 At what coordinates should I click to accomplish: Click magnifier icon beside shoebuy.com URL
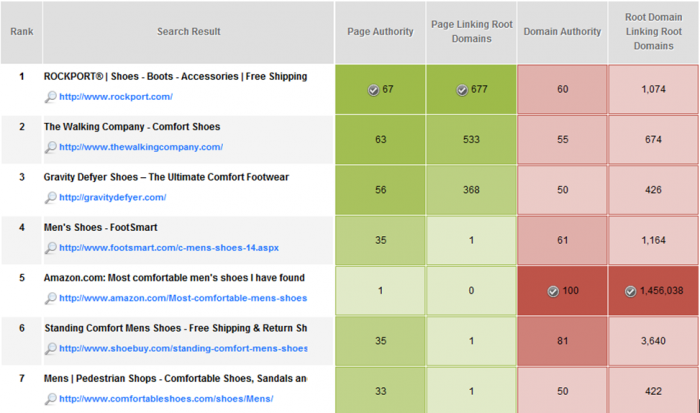click(x=50, y=348)
